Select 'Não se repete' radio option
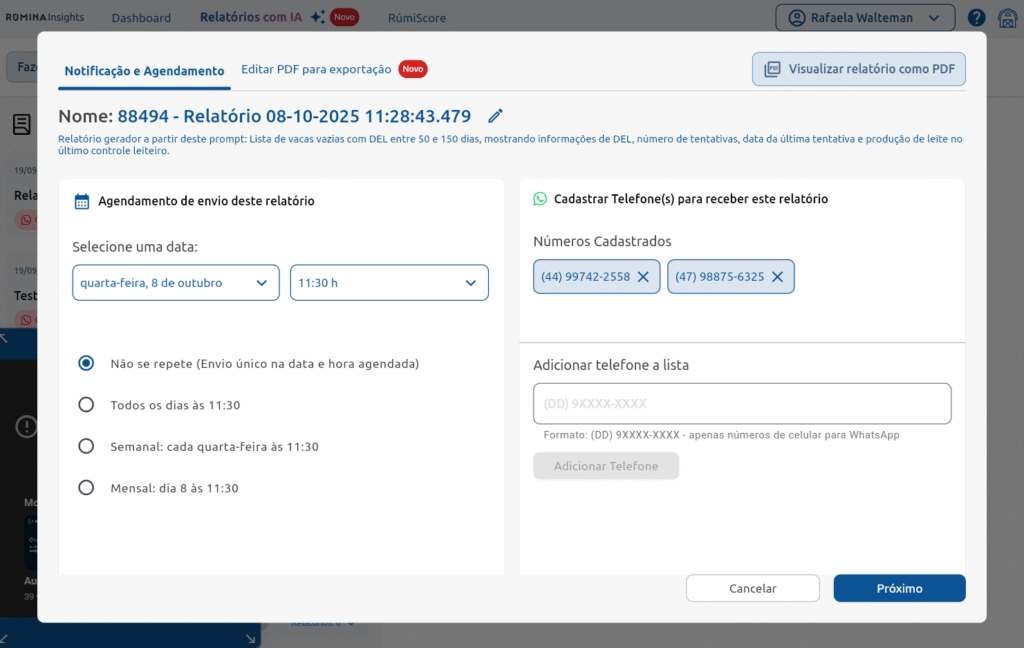The image size is (1024, 648). coord(87,363)
